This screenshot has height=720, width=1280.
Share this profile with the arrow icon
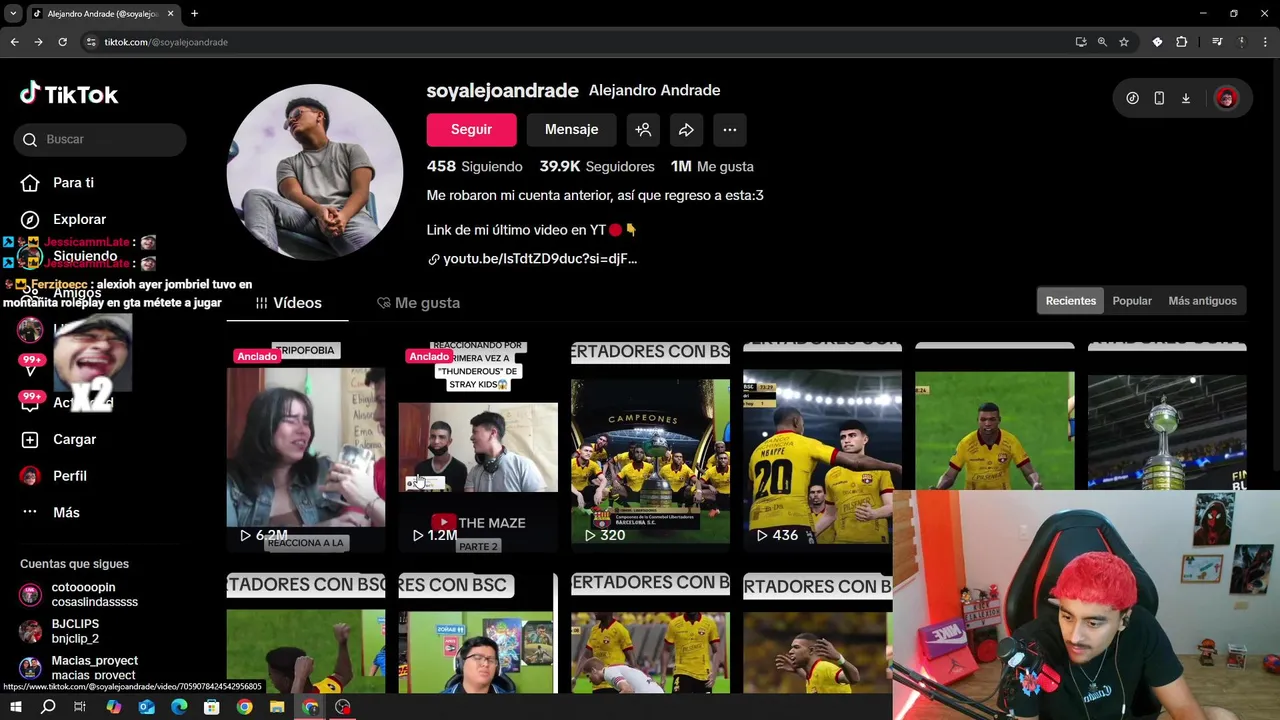point(686,129)
